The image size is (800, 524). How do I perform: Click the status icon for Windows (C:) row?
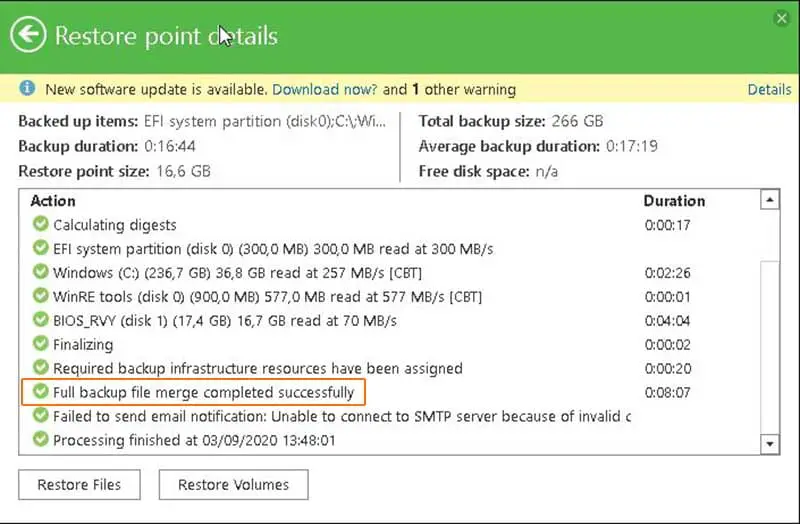tap(40, 271)
